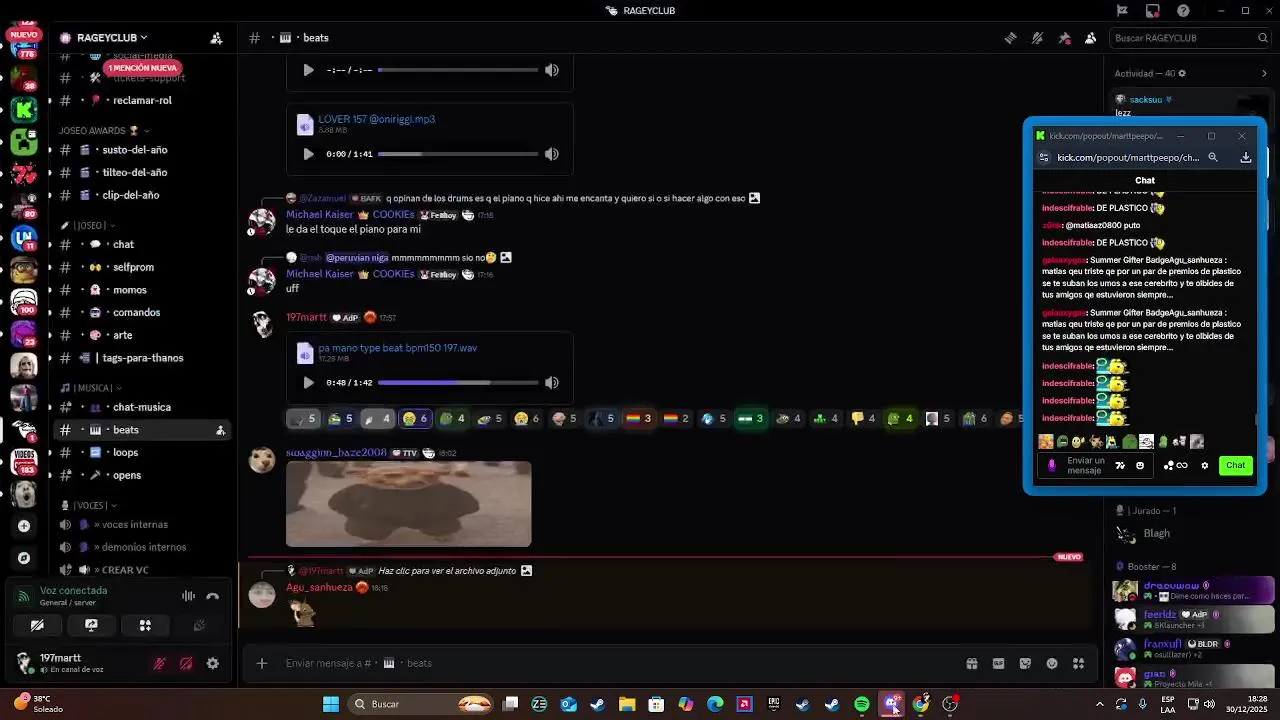Image resolution: width=1280 pixels, height=720 pixels.
Task: Open site info icon in Kick address bar
Action: tap(1044, 157)
